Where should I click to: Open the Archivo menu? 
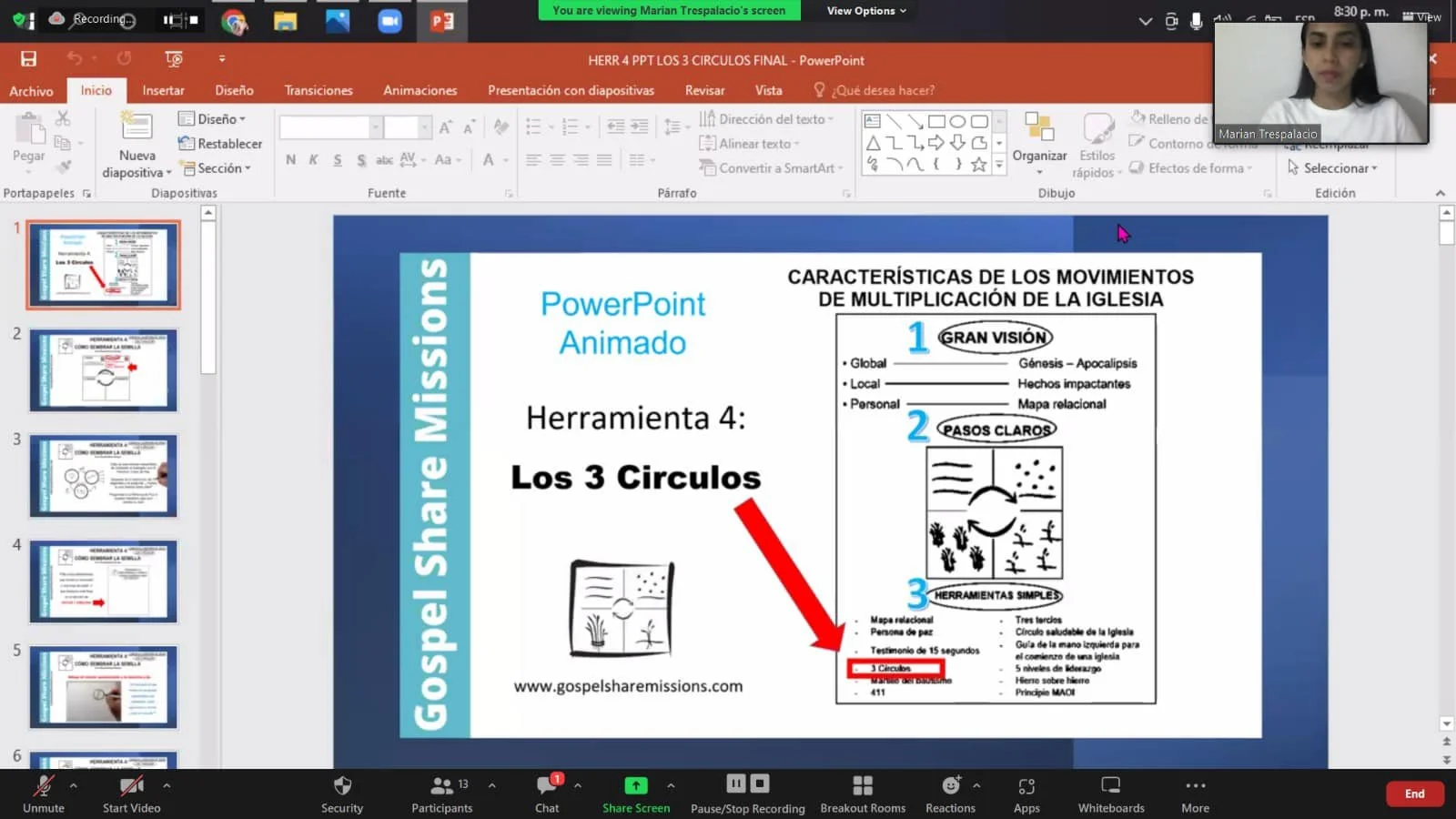coord(31,91)
